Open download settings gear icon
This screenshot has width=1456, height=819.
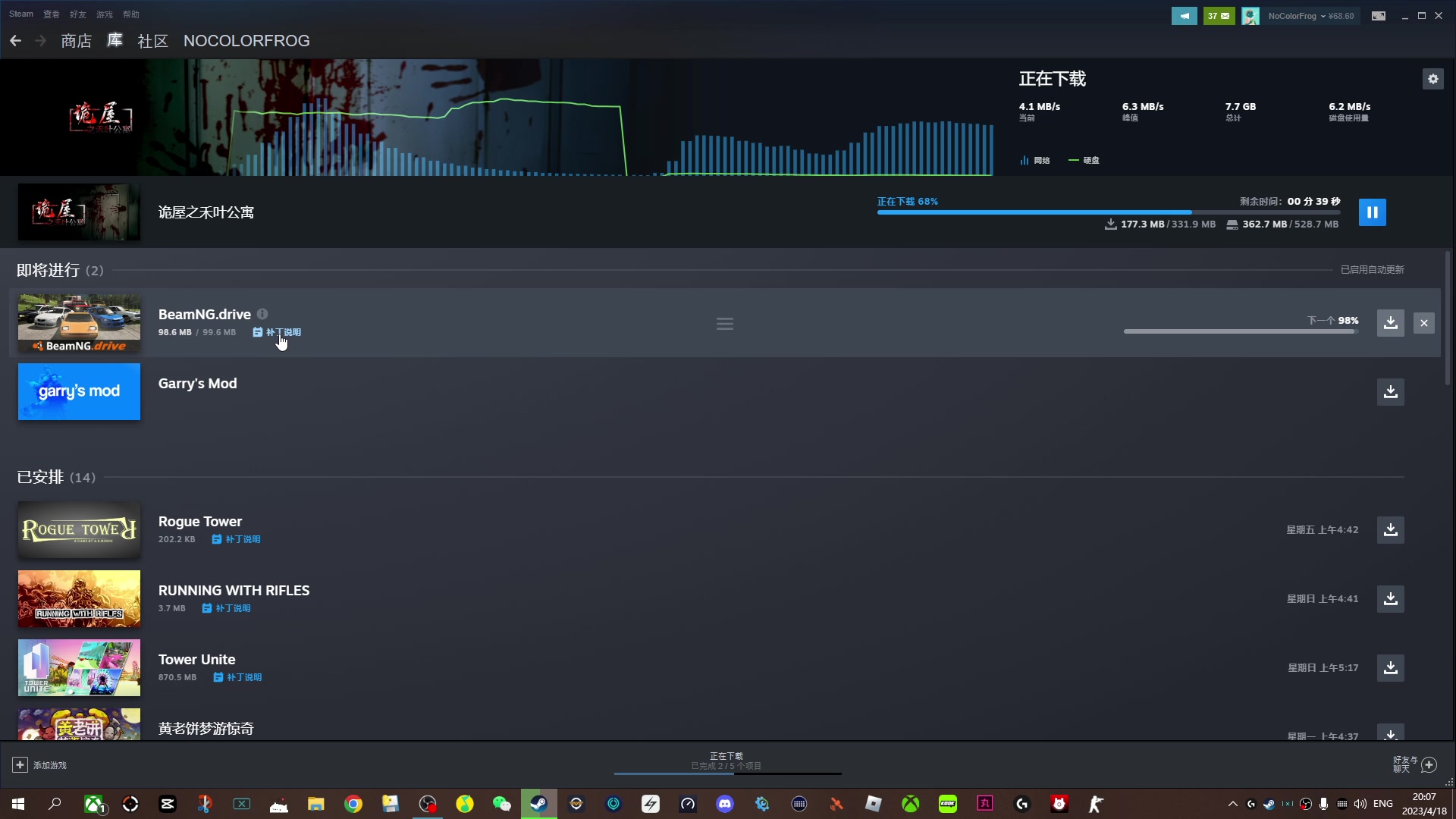[1432, 79]
